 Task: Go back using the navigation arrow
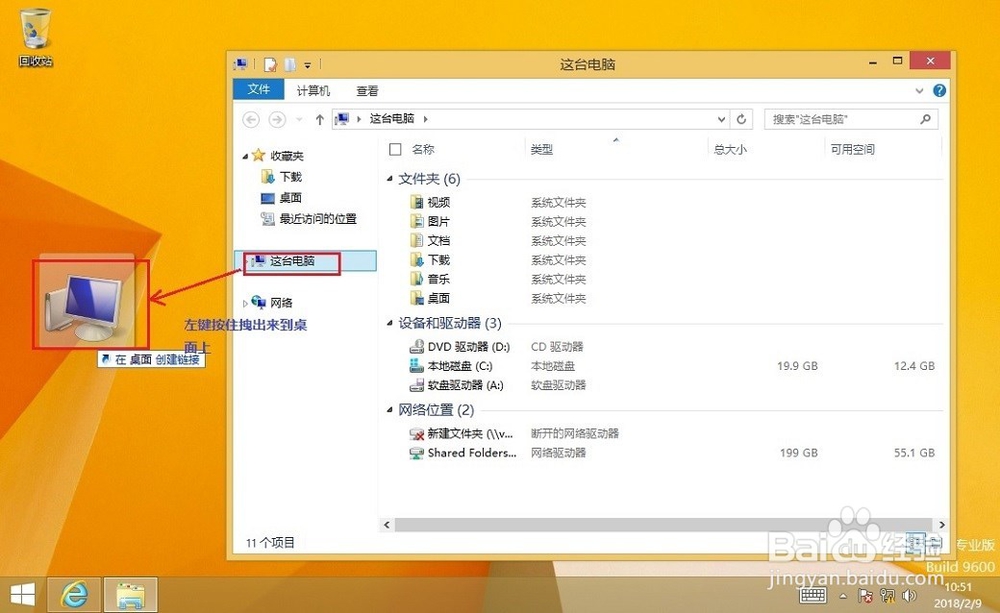pyautogui.click(x=250, y=118)
